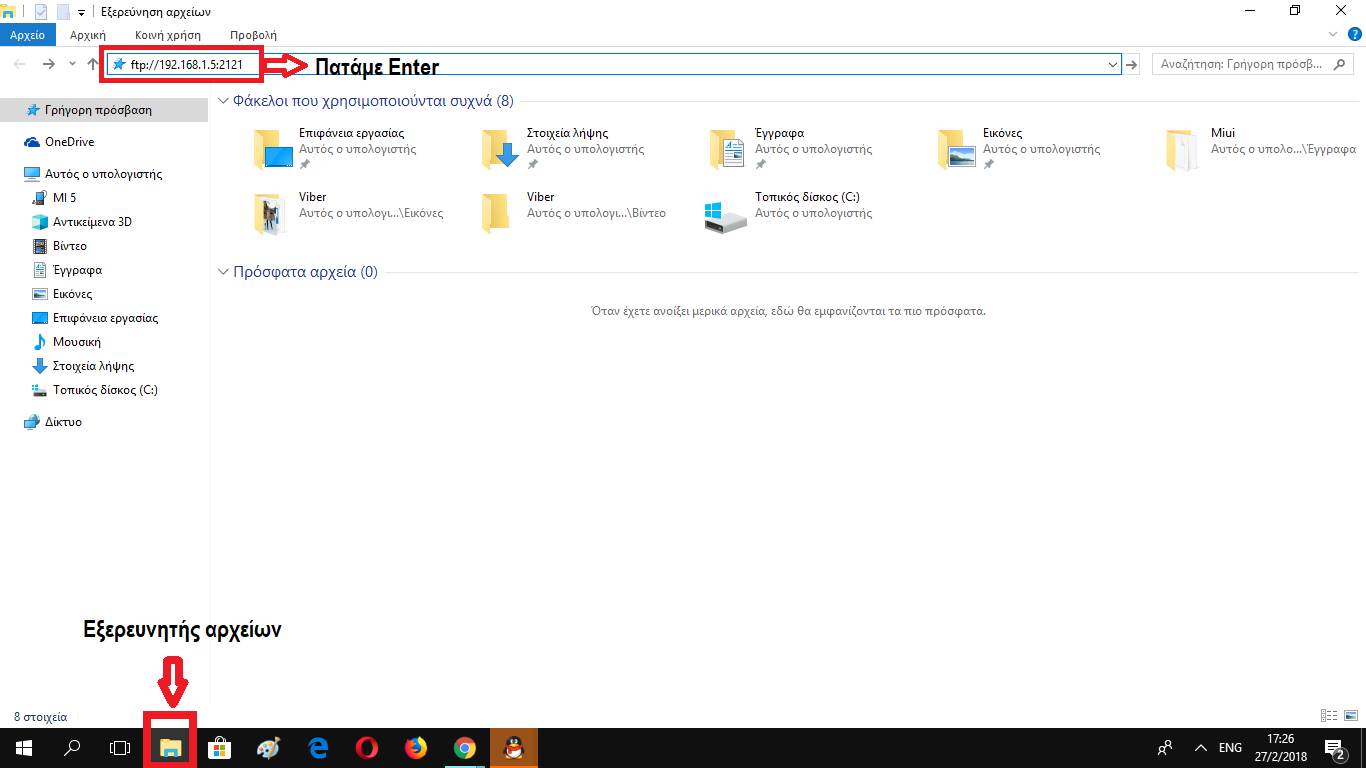This screenshot has width=1366, height=768.
Task: Open the Help question mark icon
Action: click(1354, 35)
